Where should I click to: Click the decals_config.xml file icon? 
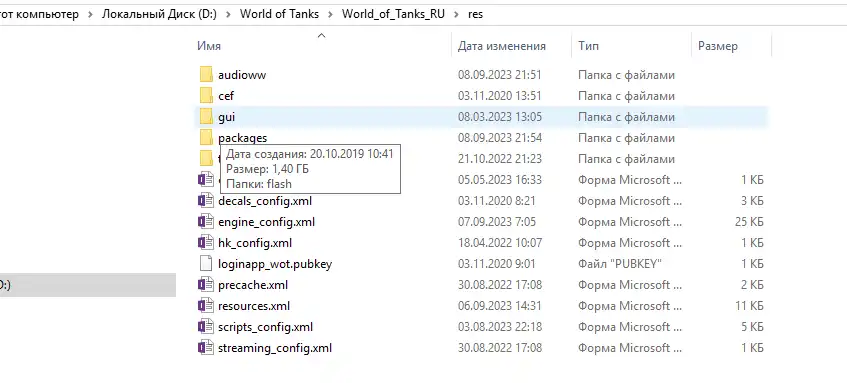[x=206, y=201]
